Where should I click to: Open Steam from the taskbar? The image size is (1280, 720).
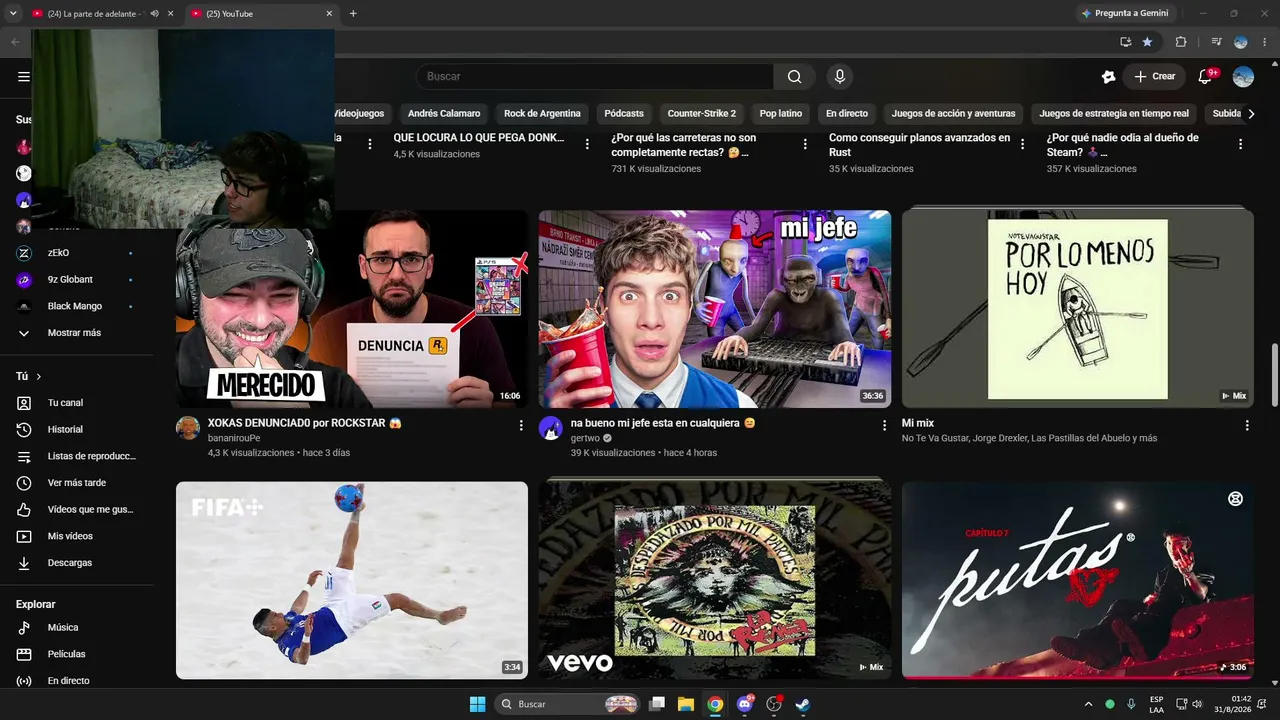(802, 704)
